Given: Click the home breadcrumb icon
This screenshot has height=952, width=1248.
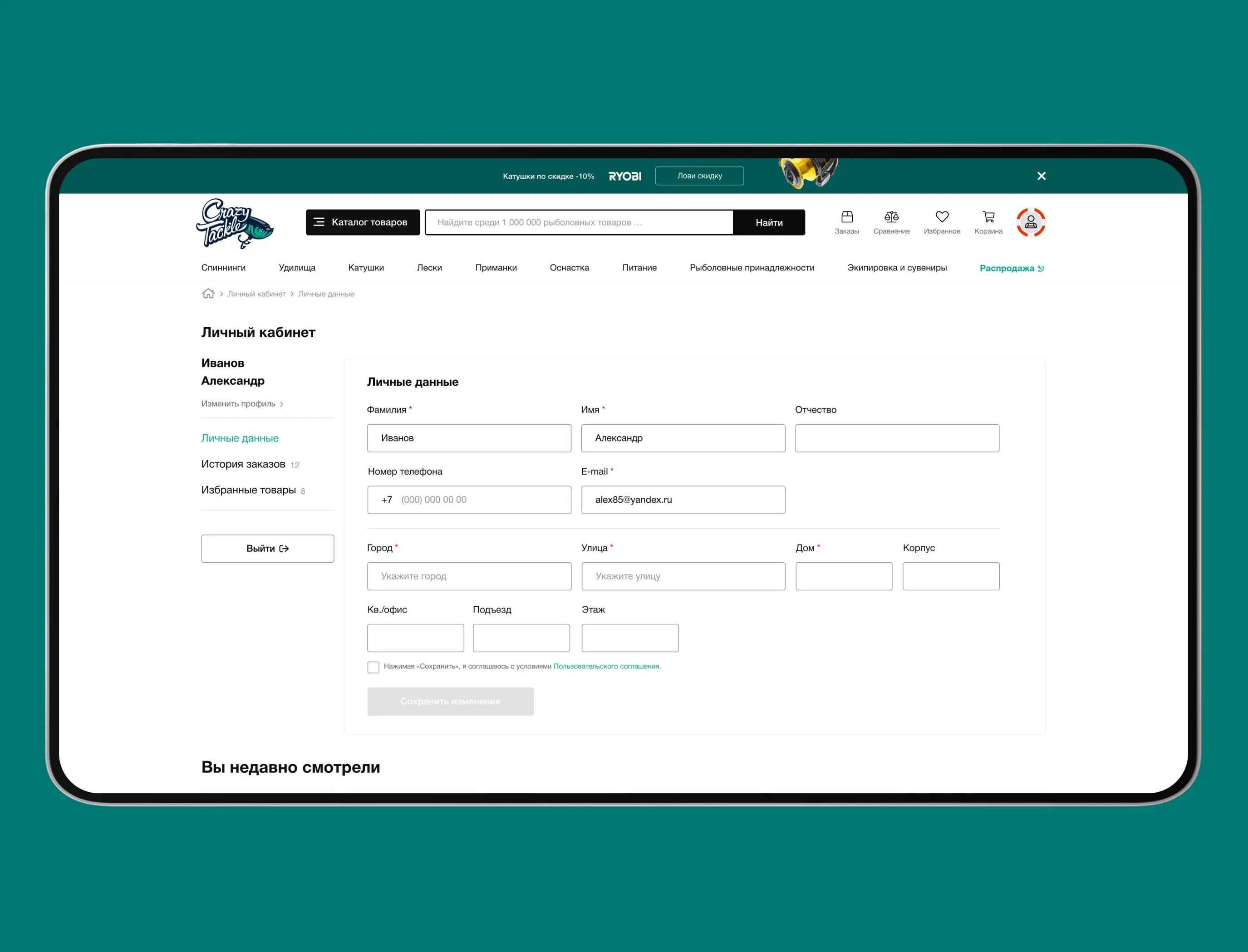Looking at the screenshot, I should coord(209,294).
